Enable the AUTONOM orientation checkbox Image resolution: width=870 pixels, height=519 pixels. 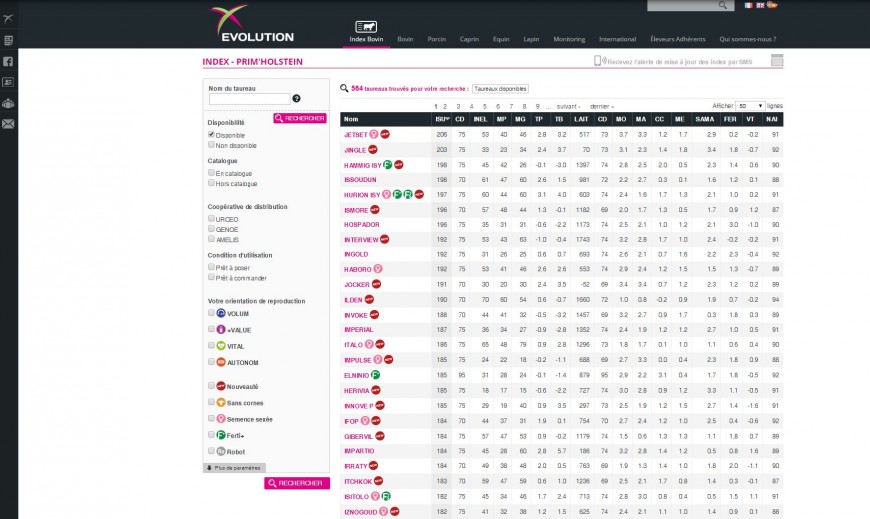click(x=211, y=362)
